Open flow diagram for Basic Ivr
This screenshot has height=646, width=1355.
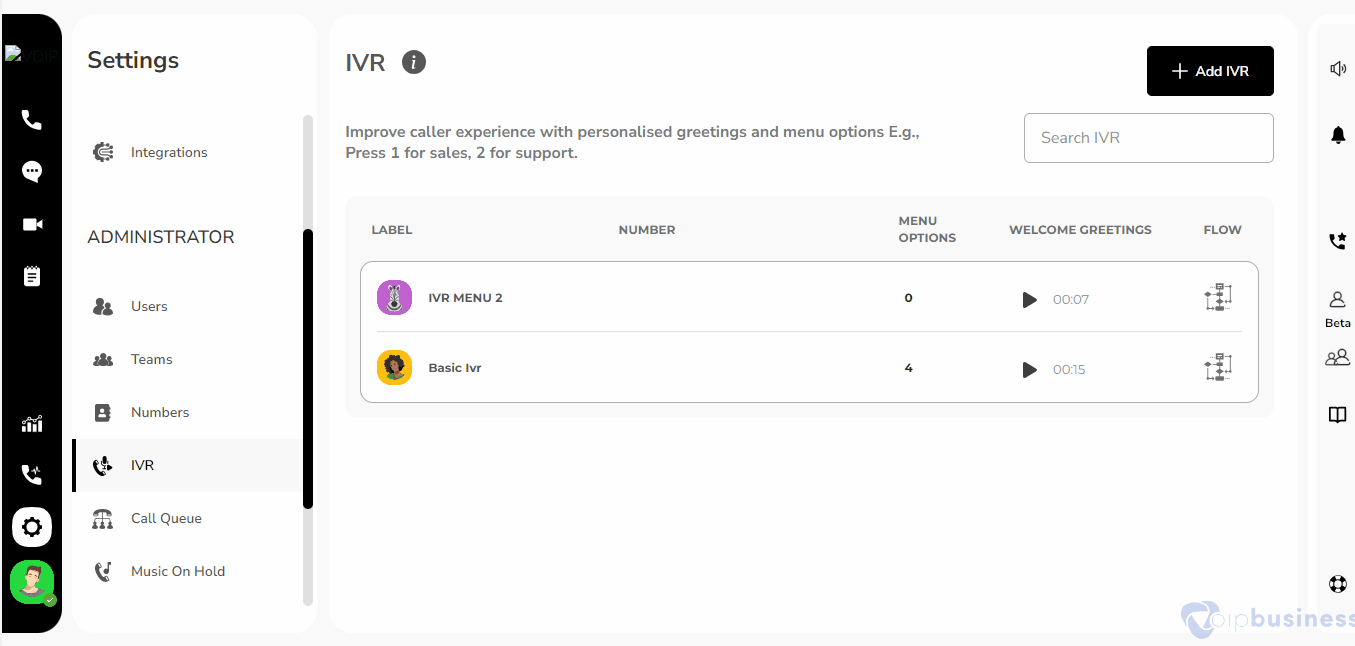point(1218,368)
